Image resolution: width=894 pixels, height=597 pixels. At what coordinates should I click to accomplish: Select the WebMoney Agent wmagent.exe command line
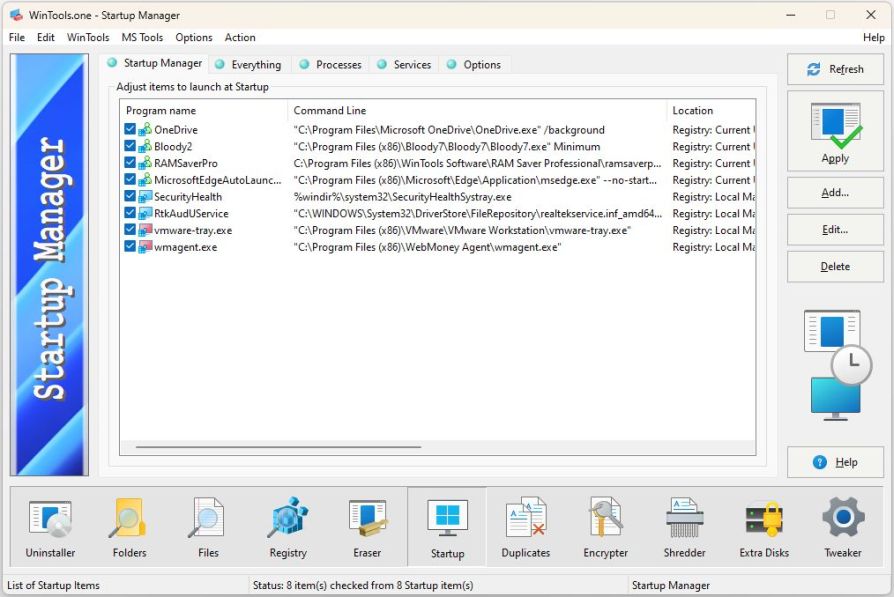pyautogui.click(x=427, y=247)
